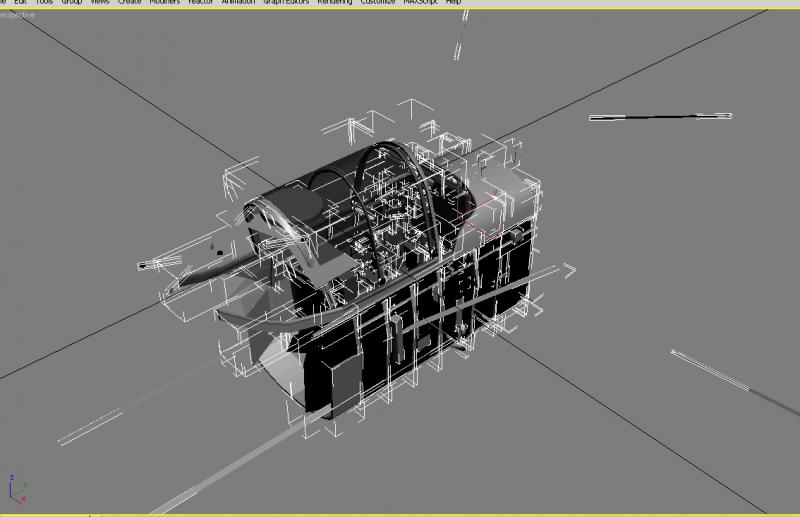
Task: Select the long thin object at upper right
Action: pyautogui.click(x=661, y=117)
